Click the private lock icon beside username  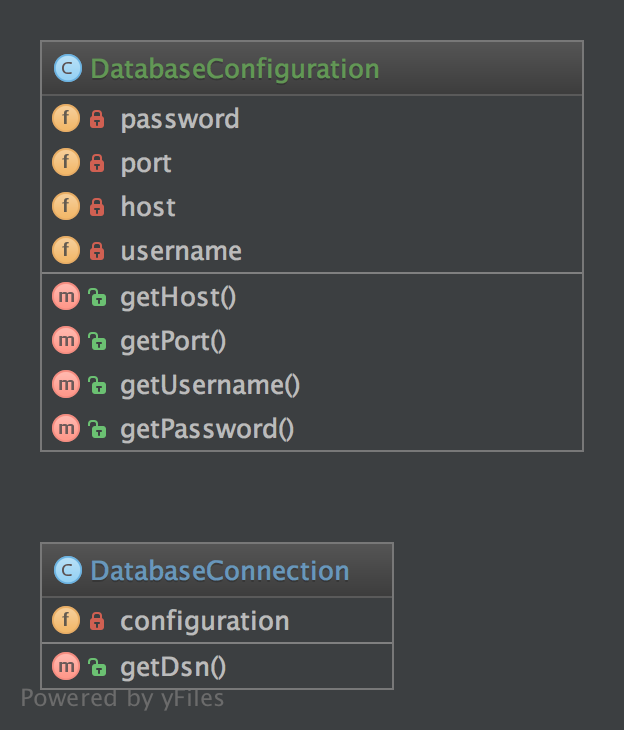tap(97, 251)
